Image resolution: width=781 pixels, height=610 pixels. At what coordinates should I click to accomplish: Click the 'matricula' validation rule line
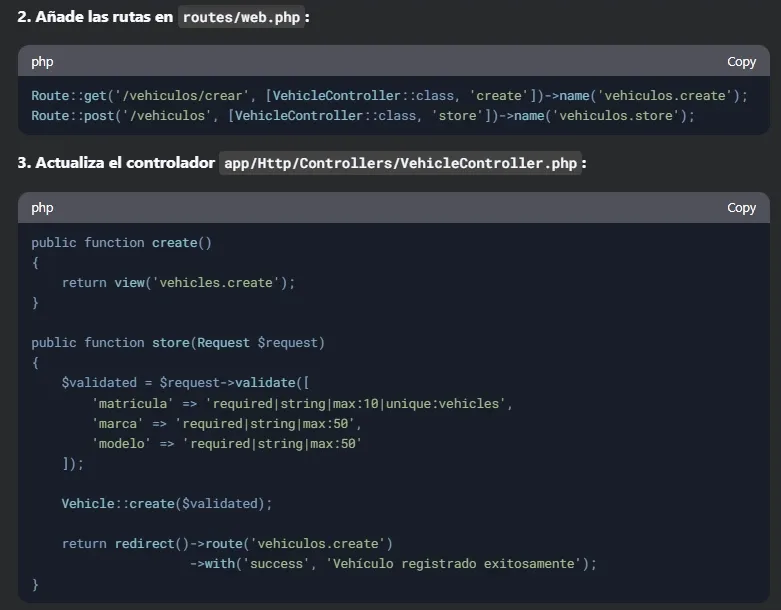pos(302,403)
